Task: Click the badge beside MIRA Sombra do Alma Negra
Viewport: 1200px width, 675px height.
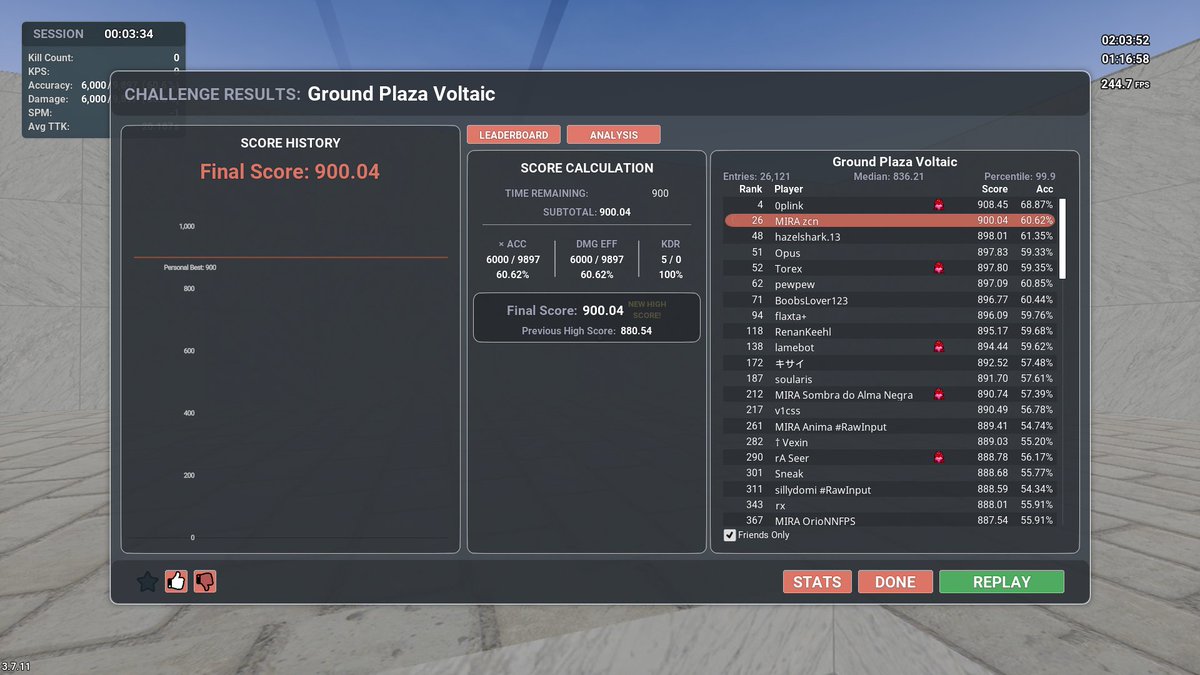Action: pos(938,395)
